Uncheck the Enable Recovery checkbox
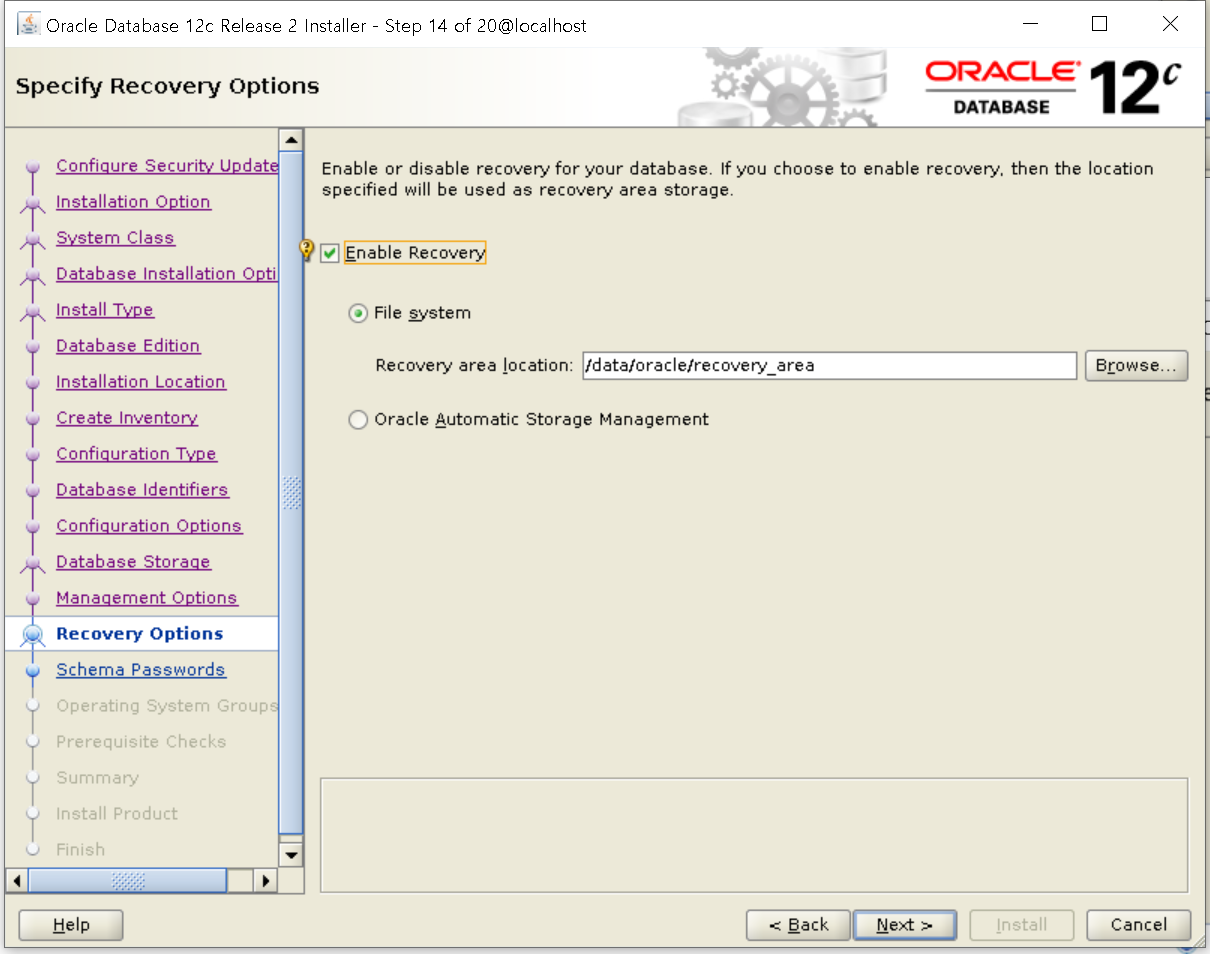Screen dimensions: 1210x954 coord(330,254)
